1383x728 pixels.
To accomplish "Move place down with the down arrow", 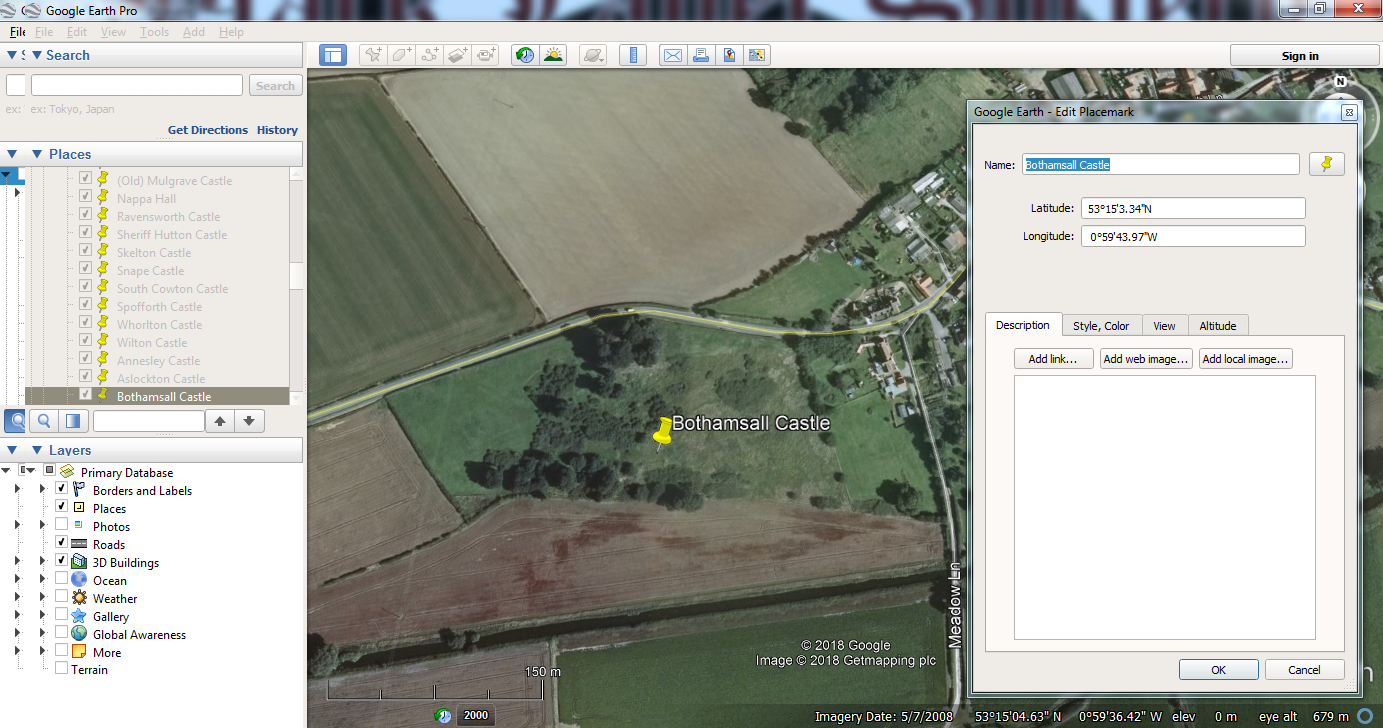I will (x=250, y=421).
